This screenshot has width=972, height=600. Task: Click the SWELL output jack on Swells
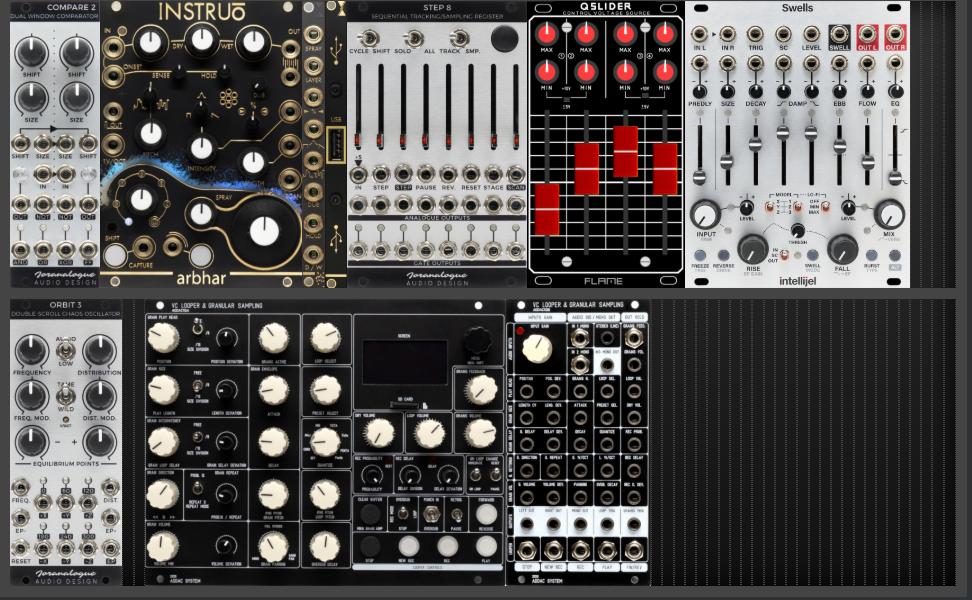pyautogui.click(x=839, y=34)
